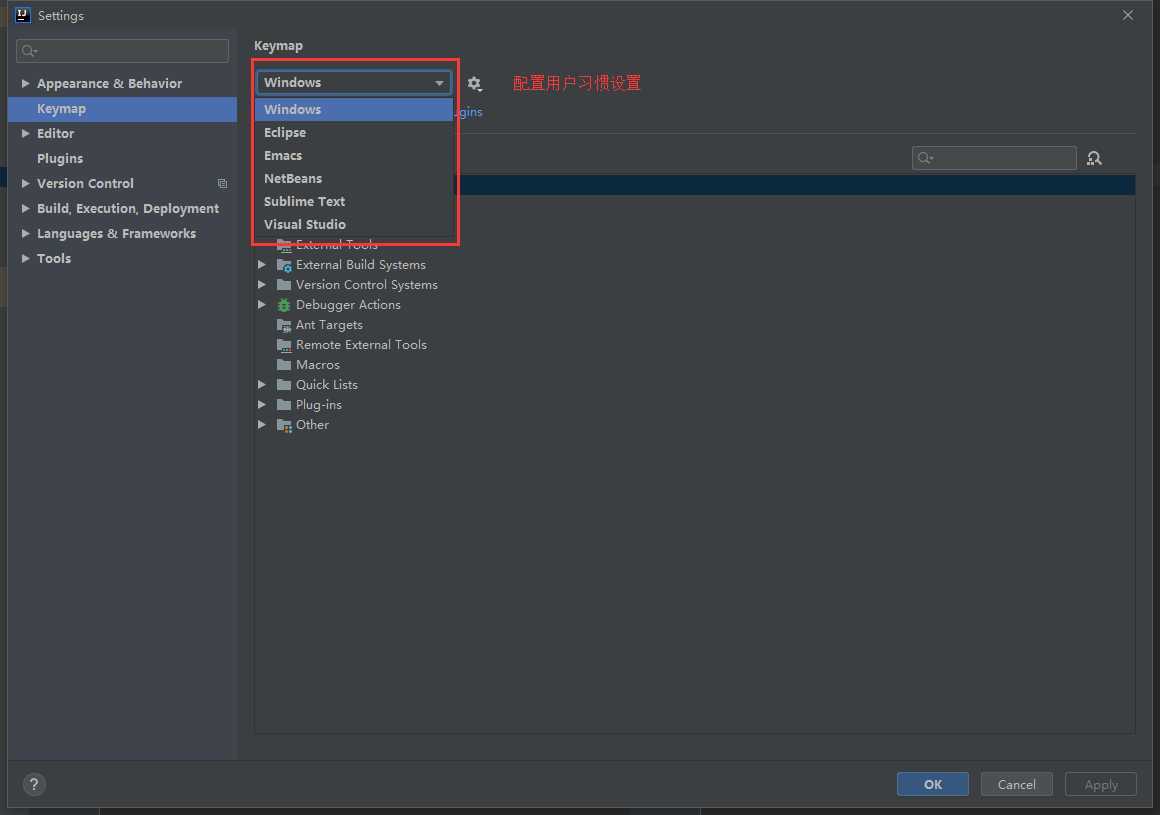The height and width of the screenshot is (815, 1160).
Task: Select Build, Execution, Deployment category
Action: click(122, 209)
